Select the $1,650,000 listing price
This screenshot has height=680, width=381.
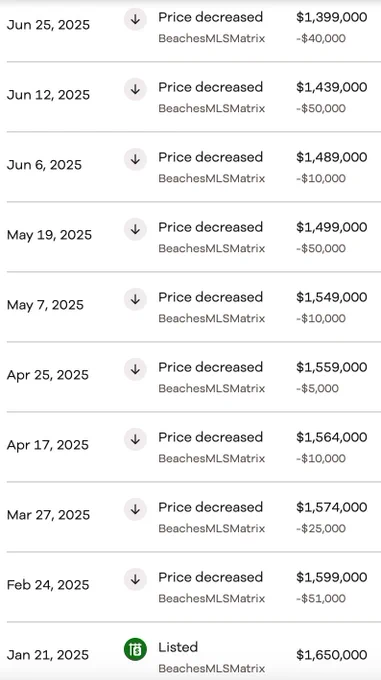click(332, 654)
